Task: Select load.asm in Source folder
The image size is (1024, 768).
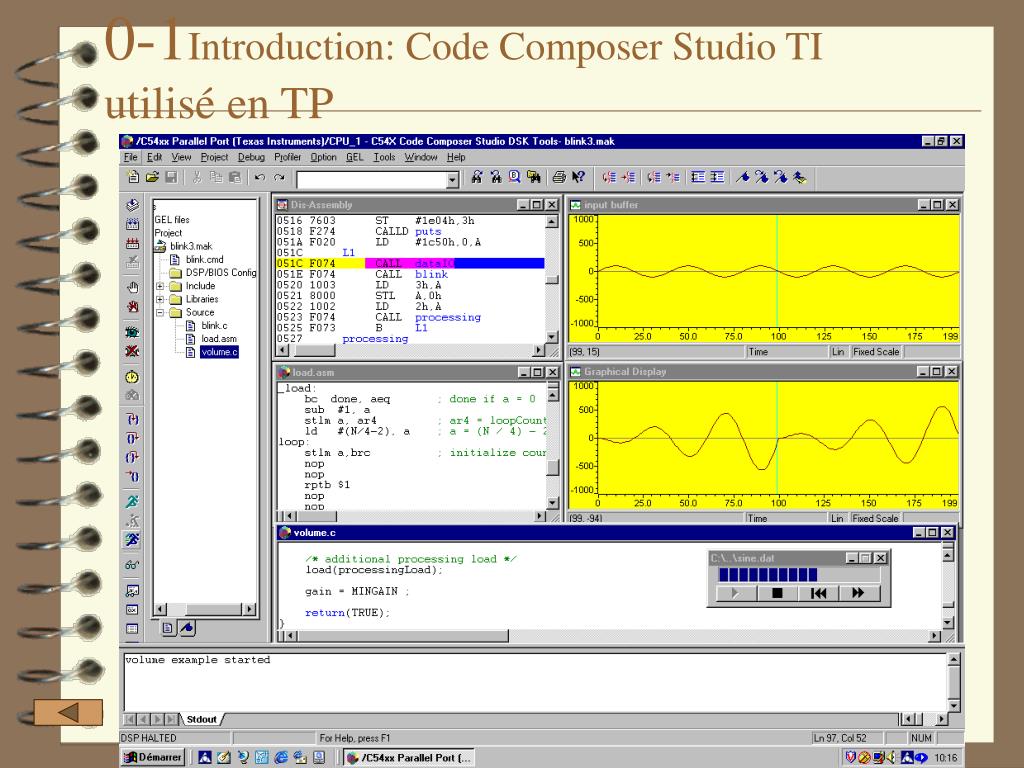Action: [219, 339]
